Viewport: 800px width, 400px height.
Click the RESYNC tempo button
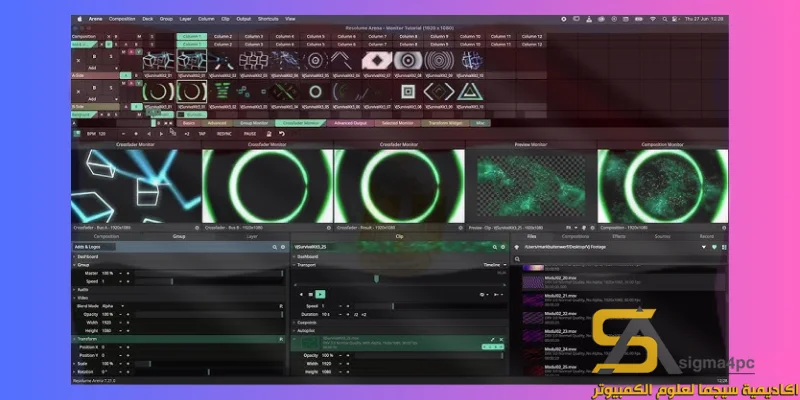pyautogui.click(x=224, y=134)
